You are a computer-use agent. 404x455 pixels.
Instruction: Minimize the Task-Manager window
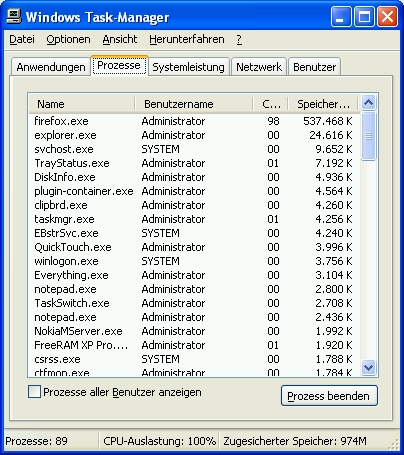click(x=341, y=17)
